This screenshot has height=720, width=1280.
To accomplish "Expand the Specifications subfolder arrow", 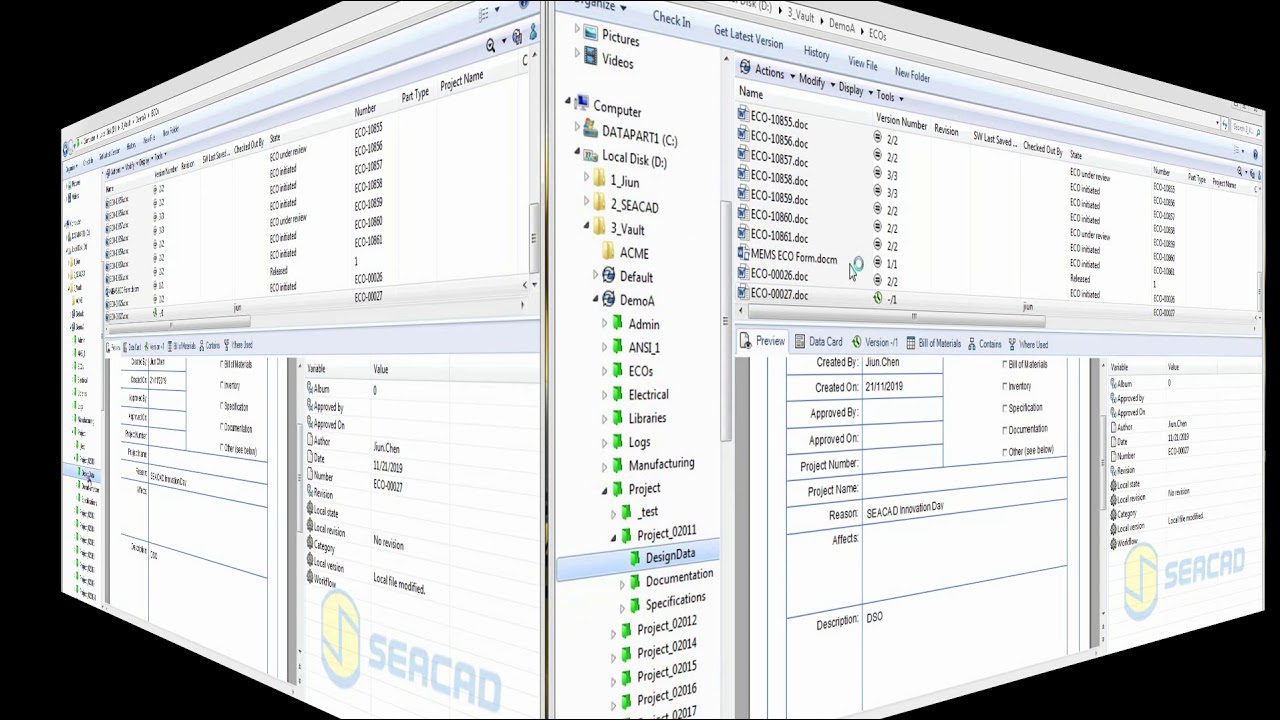I will pyautogui.click(x=623, y=606).
